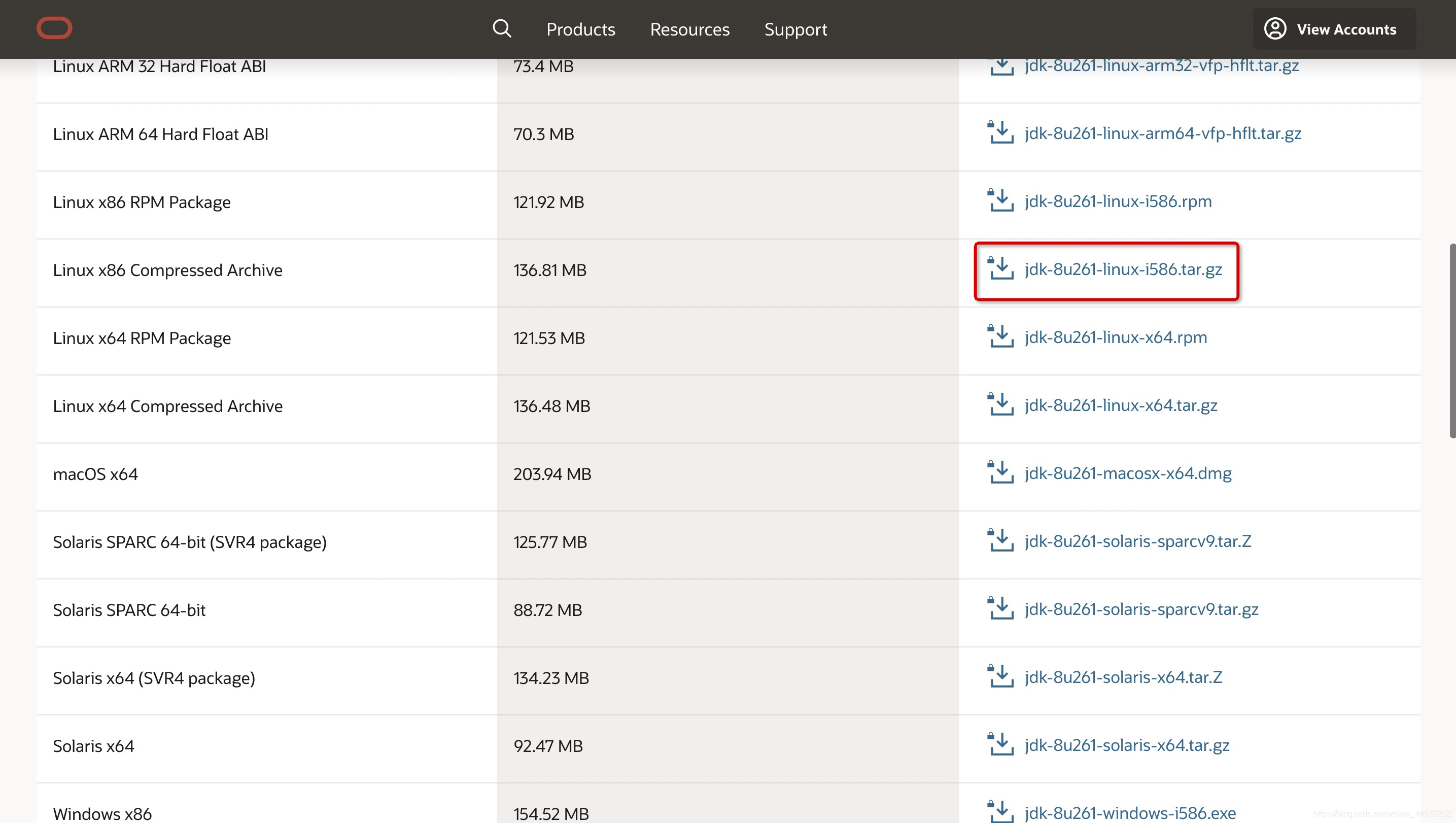The width and height of the screenshot is (1456, 823).
Task: Select '125.77 MB' file size
Action: 550,542
